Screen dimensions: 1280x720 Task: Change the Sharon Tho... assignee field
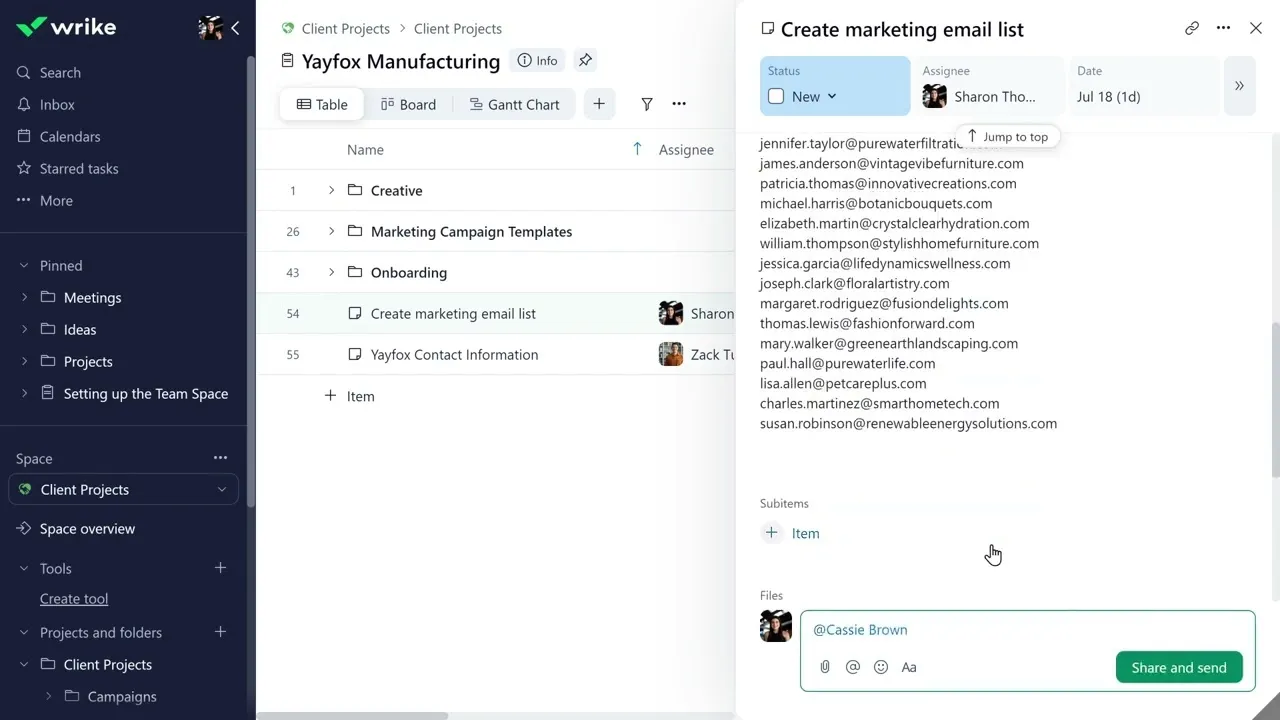click(x=988, y=86)
